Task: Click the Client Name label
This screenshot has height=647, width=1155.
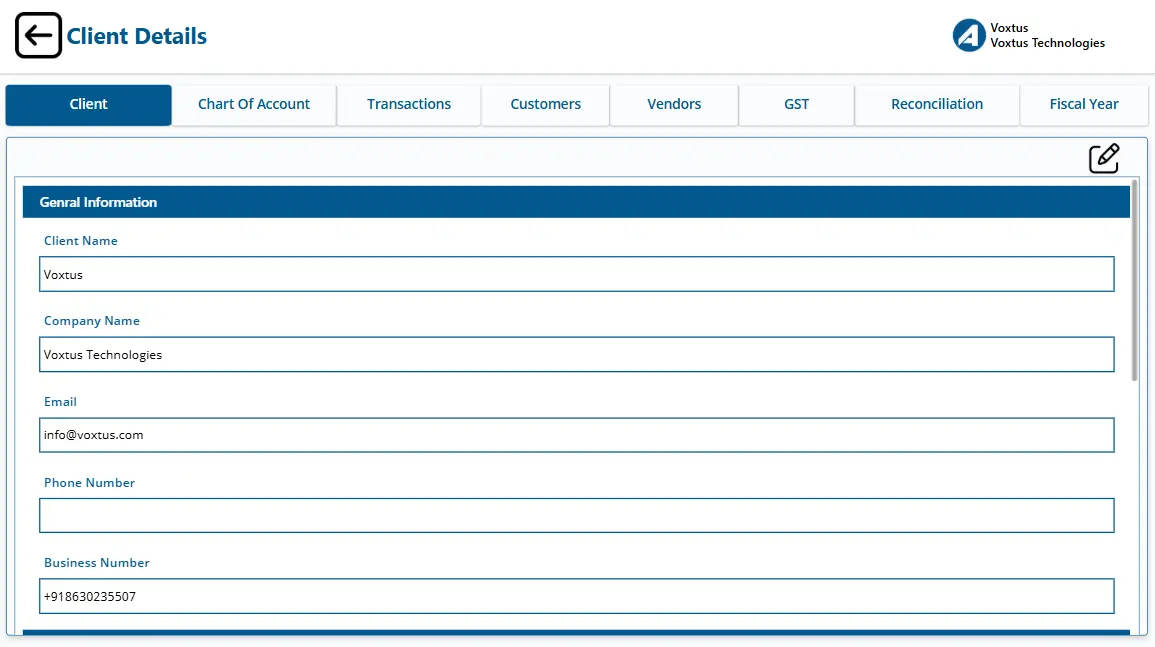Action: [80, 241]
